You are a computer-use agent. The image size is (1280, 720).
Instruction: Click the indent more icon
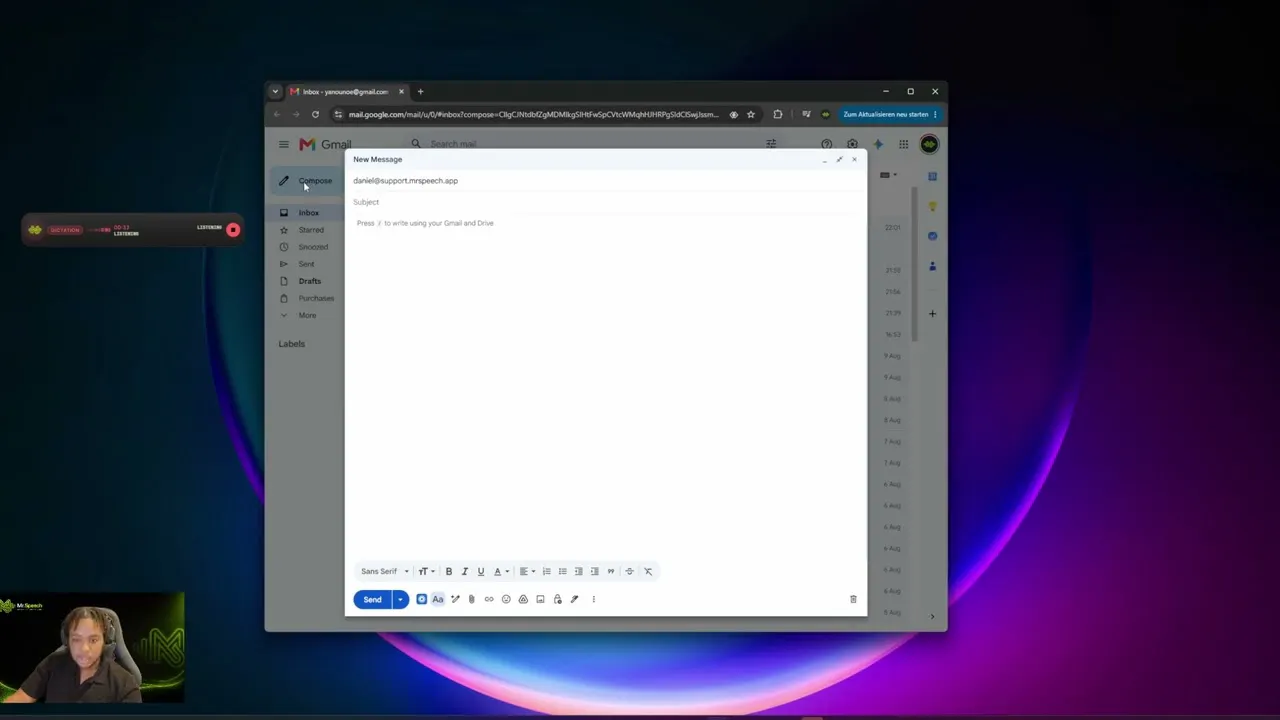click(x=594, y=571)
